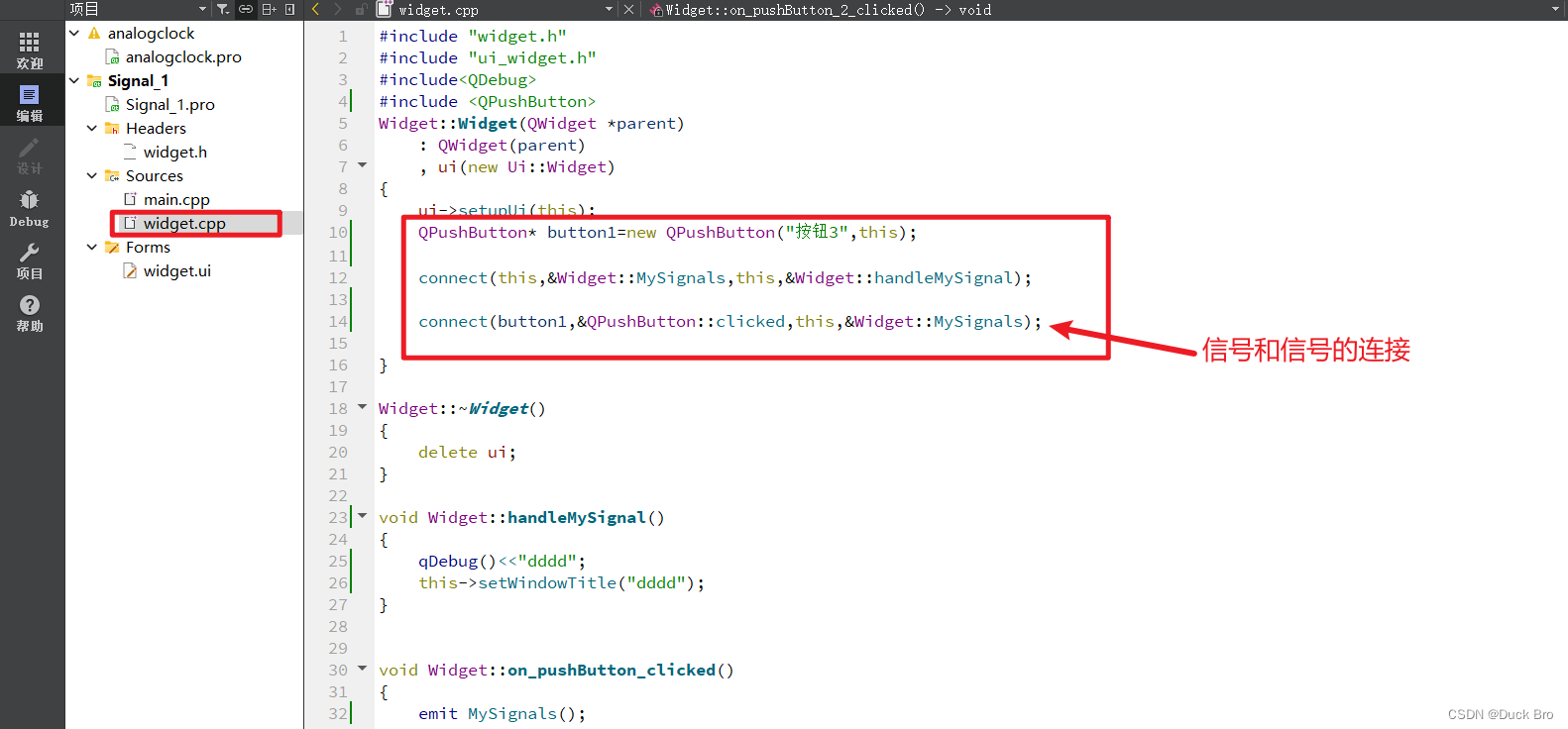Open the 帮助 (Help) mode
The height and width of the screenshot is (729, 1568).
coord(30,313)
